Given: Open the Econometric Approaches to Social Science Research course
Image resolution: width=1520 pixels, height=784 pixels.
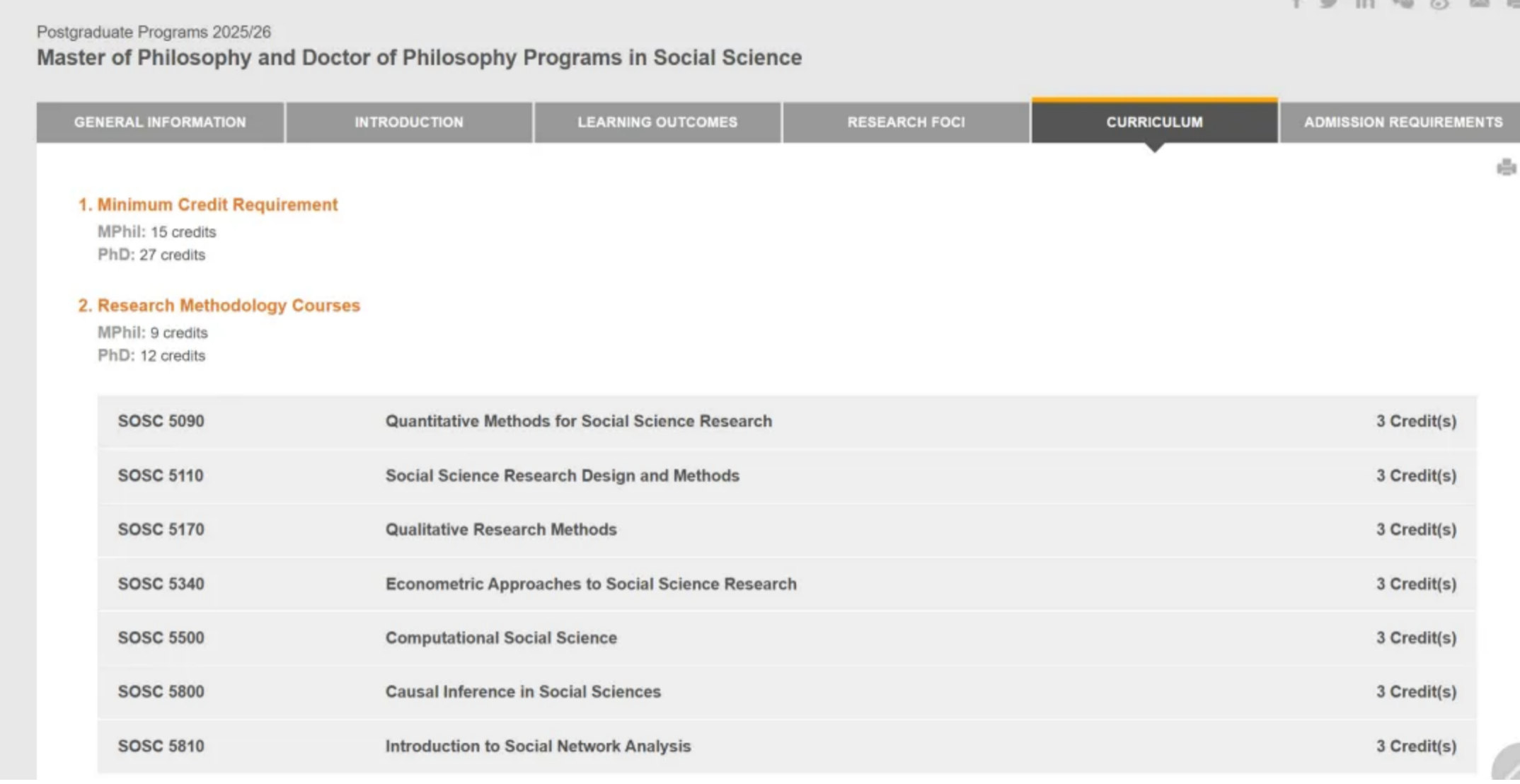Looking at the screenshot, I should coord(590,584).
